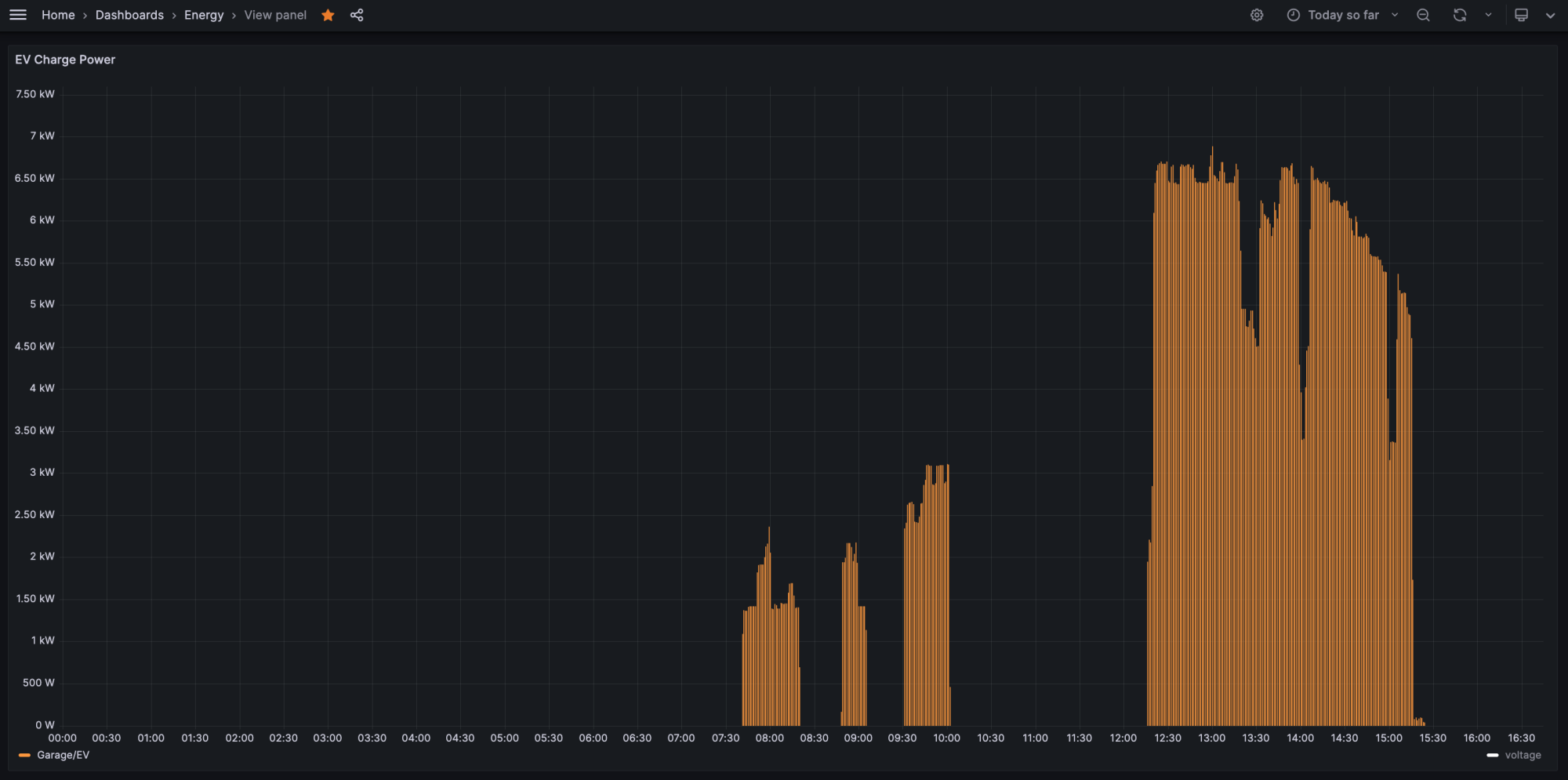
Task: Open the hamburger navigation menu
Action: 18,15
